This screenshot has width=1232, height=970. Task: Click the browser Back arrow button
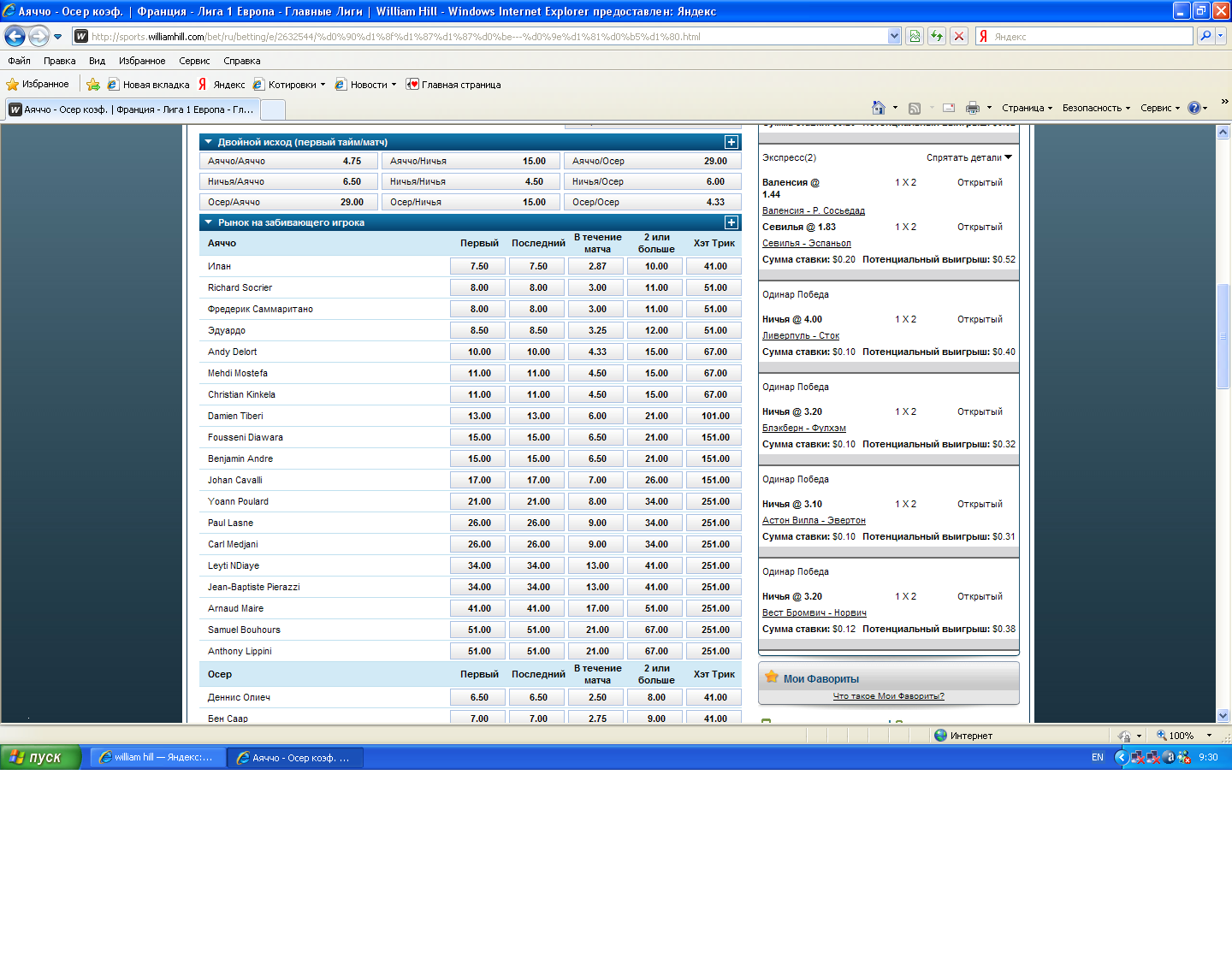15,36
